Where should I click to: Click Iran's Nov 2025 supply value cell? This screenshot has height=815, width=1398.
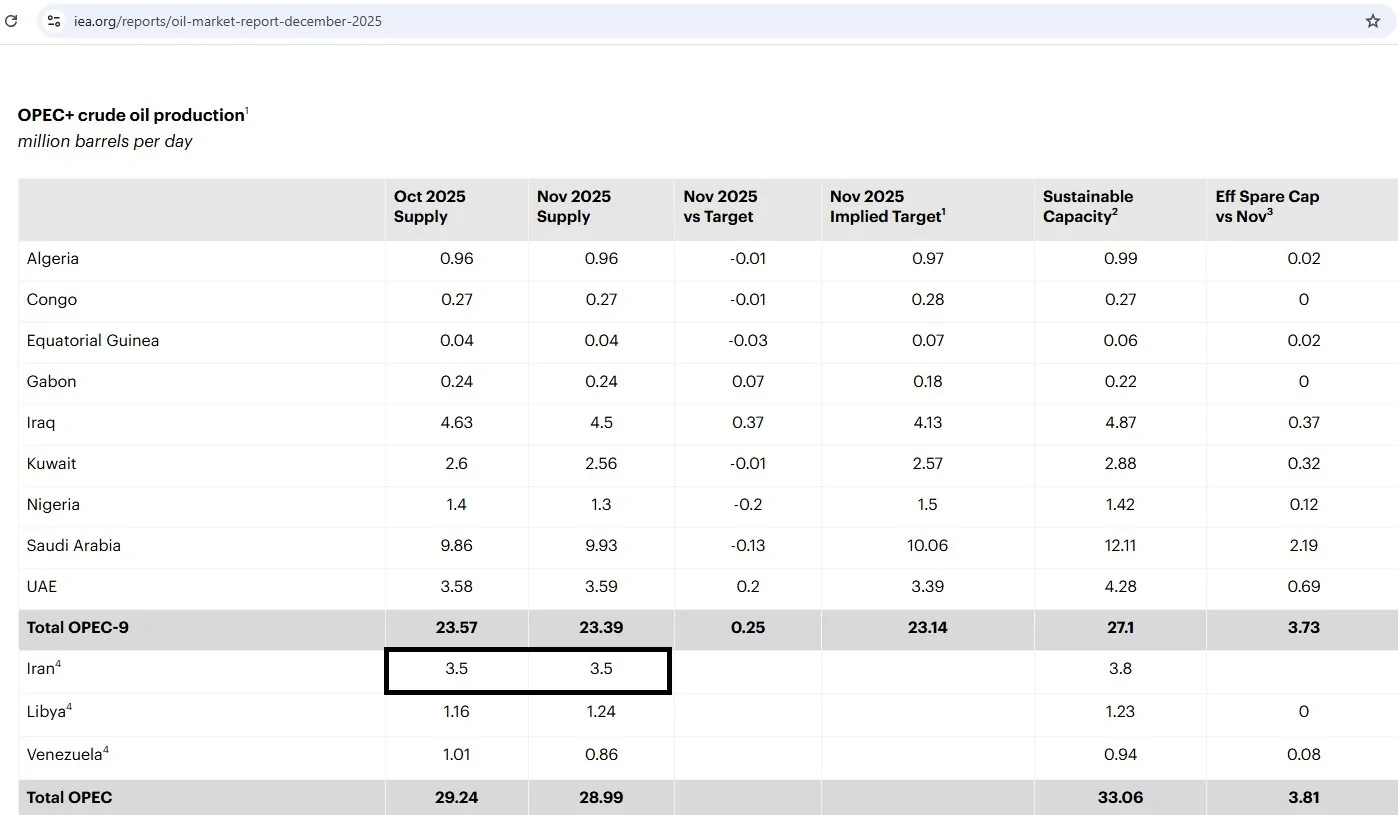pyautogui.click(x=600, y=669)
